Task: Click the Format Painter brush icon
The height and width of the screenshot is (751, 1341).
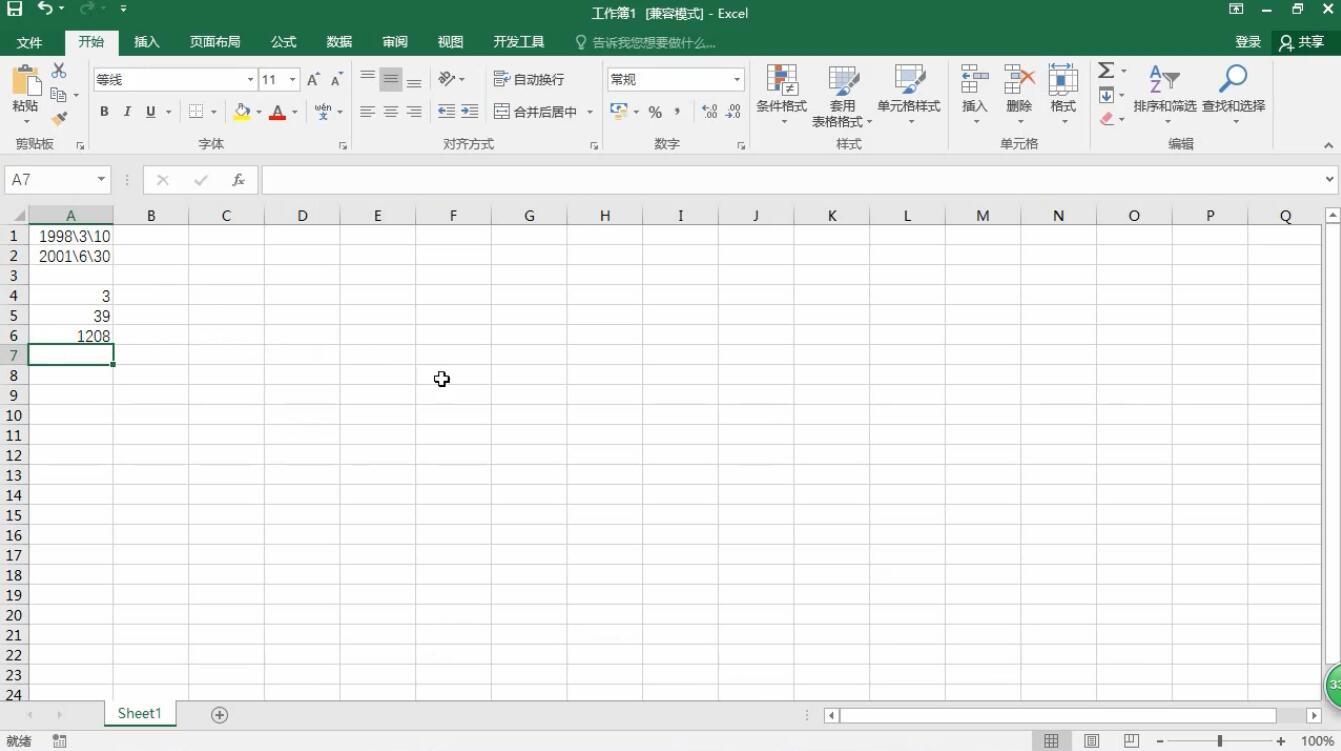Action: pyautogui.click(x=59, y=118)
